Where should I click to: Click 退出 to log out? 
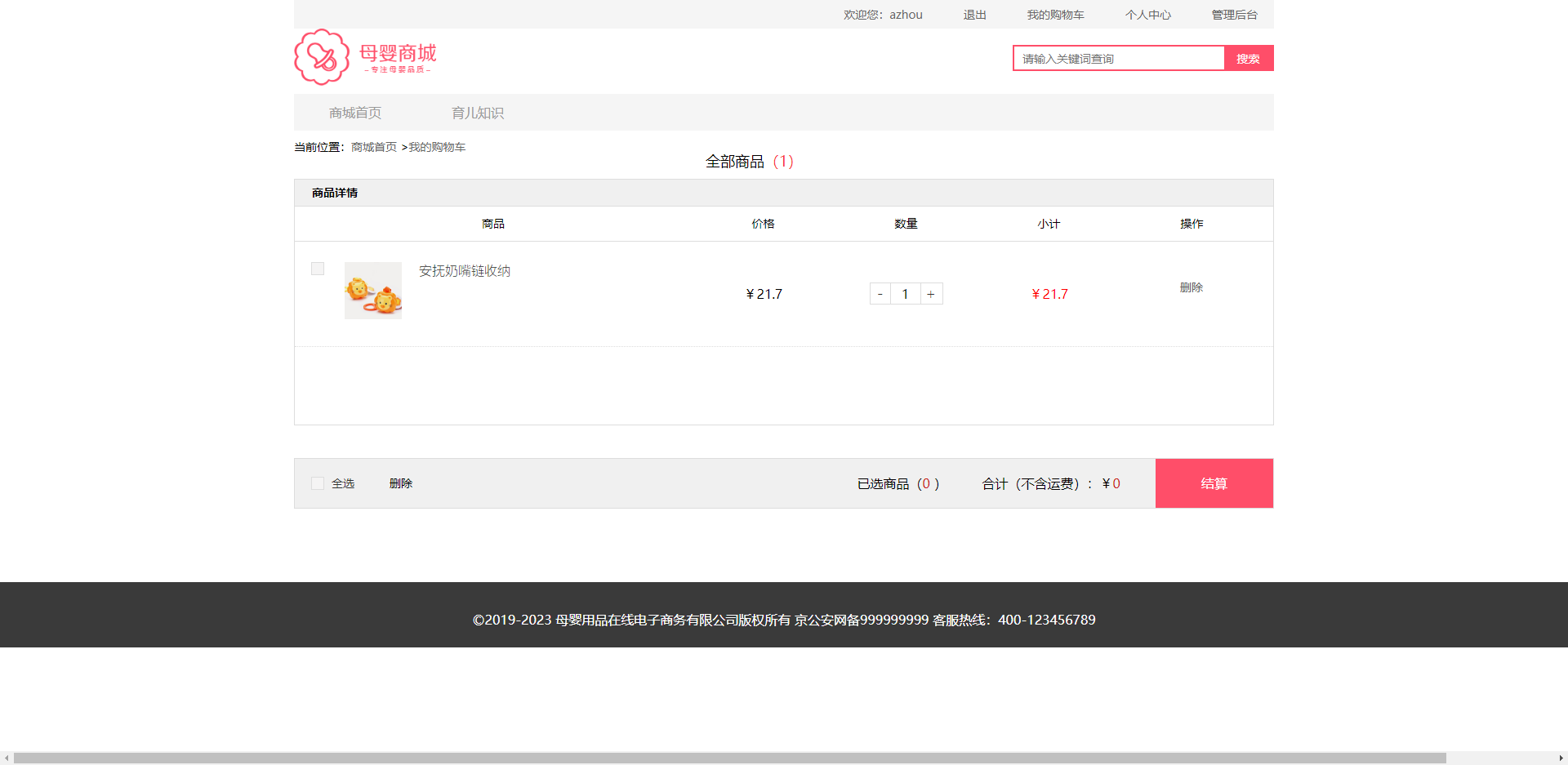click(974, 15)
